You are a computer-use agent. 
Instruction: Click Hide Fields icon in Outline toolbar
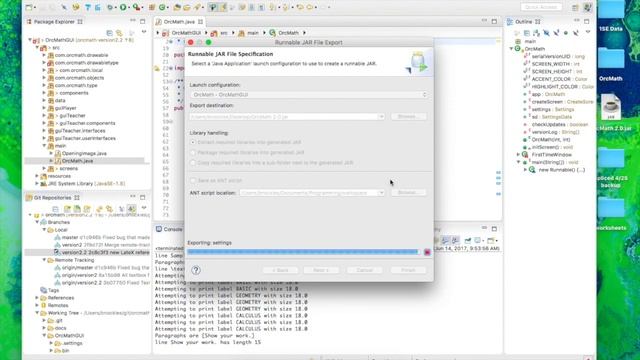tap(547, 33)
